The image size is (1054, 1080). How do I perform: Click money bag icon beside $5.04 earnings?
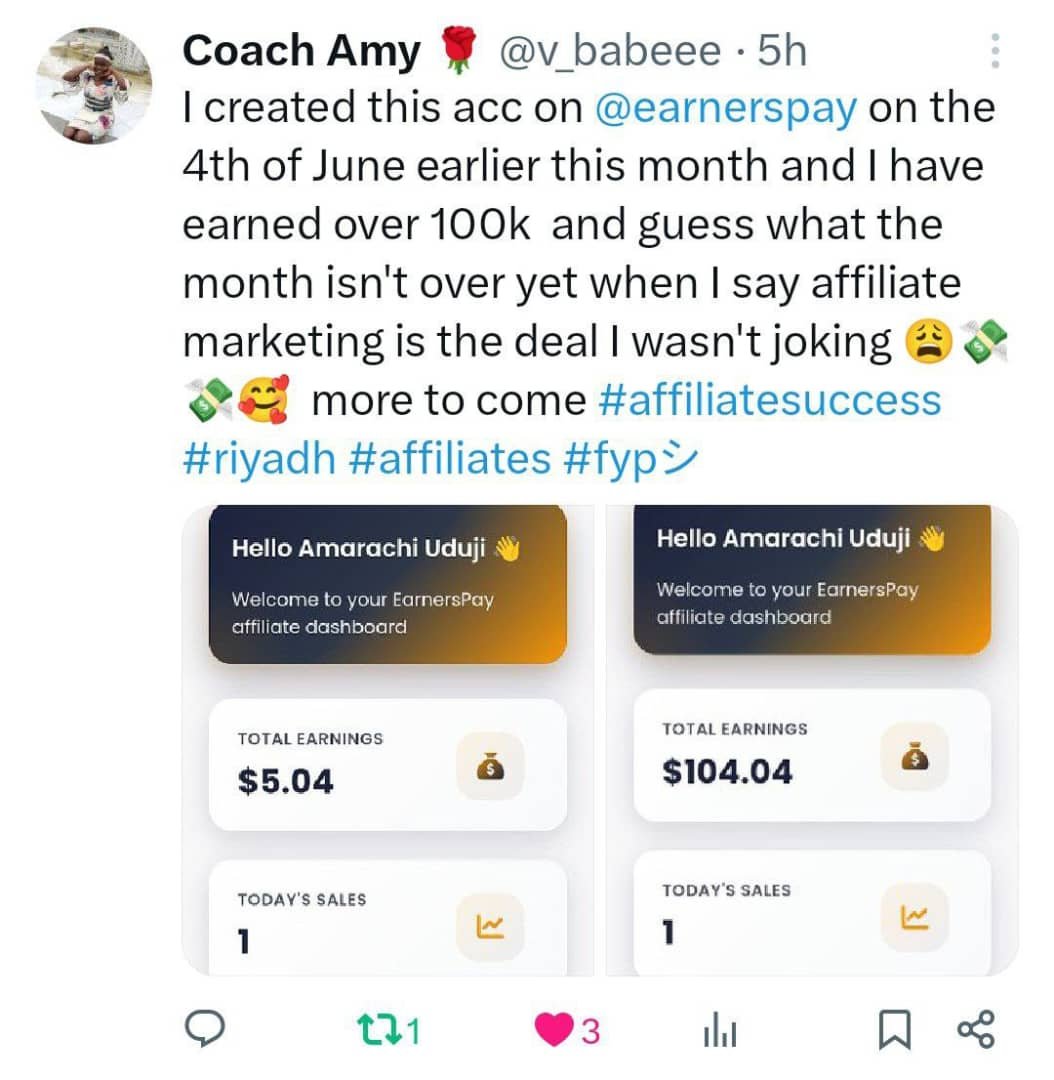(490, 767)
